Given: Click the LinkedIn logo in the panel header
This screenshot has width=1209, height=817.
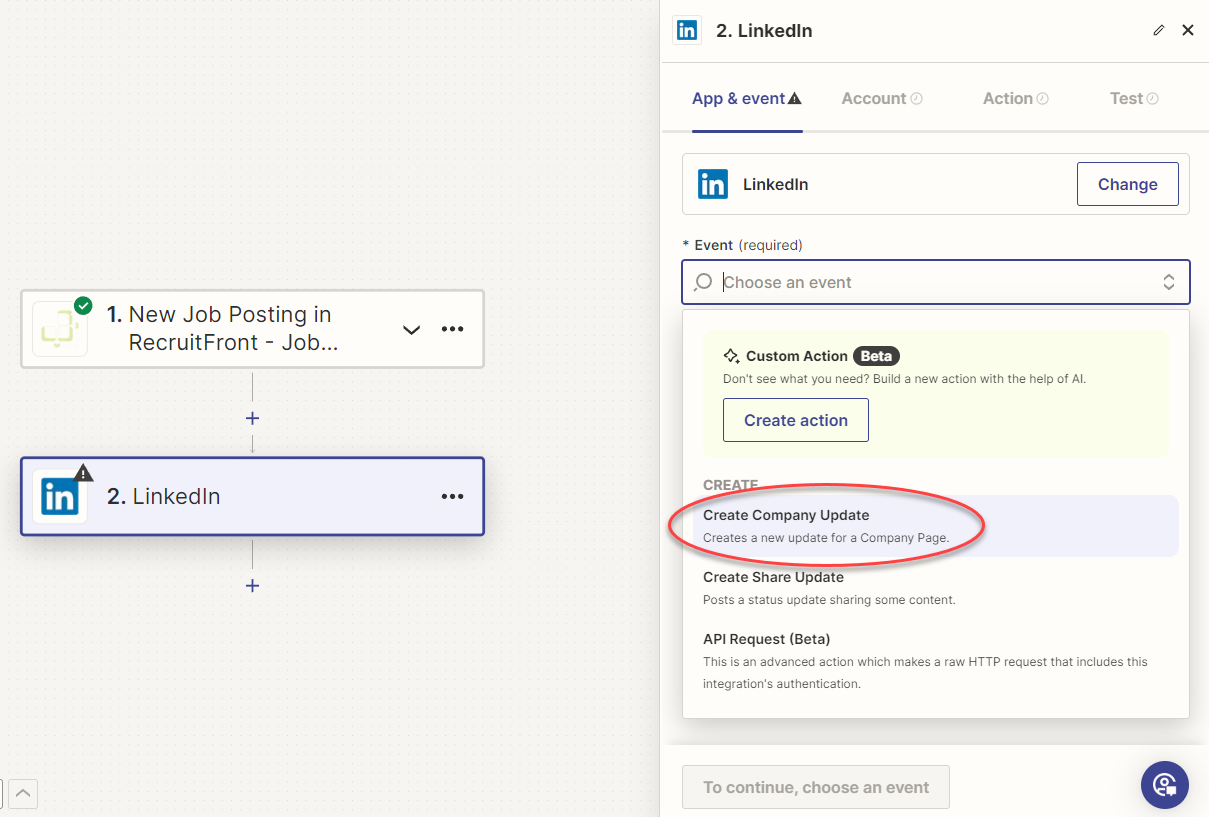Looking at the screenshot, I should [687, 30].
